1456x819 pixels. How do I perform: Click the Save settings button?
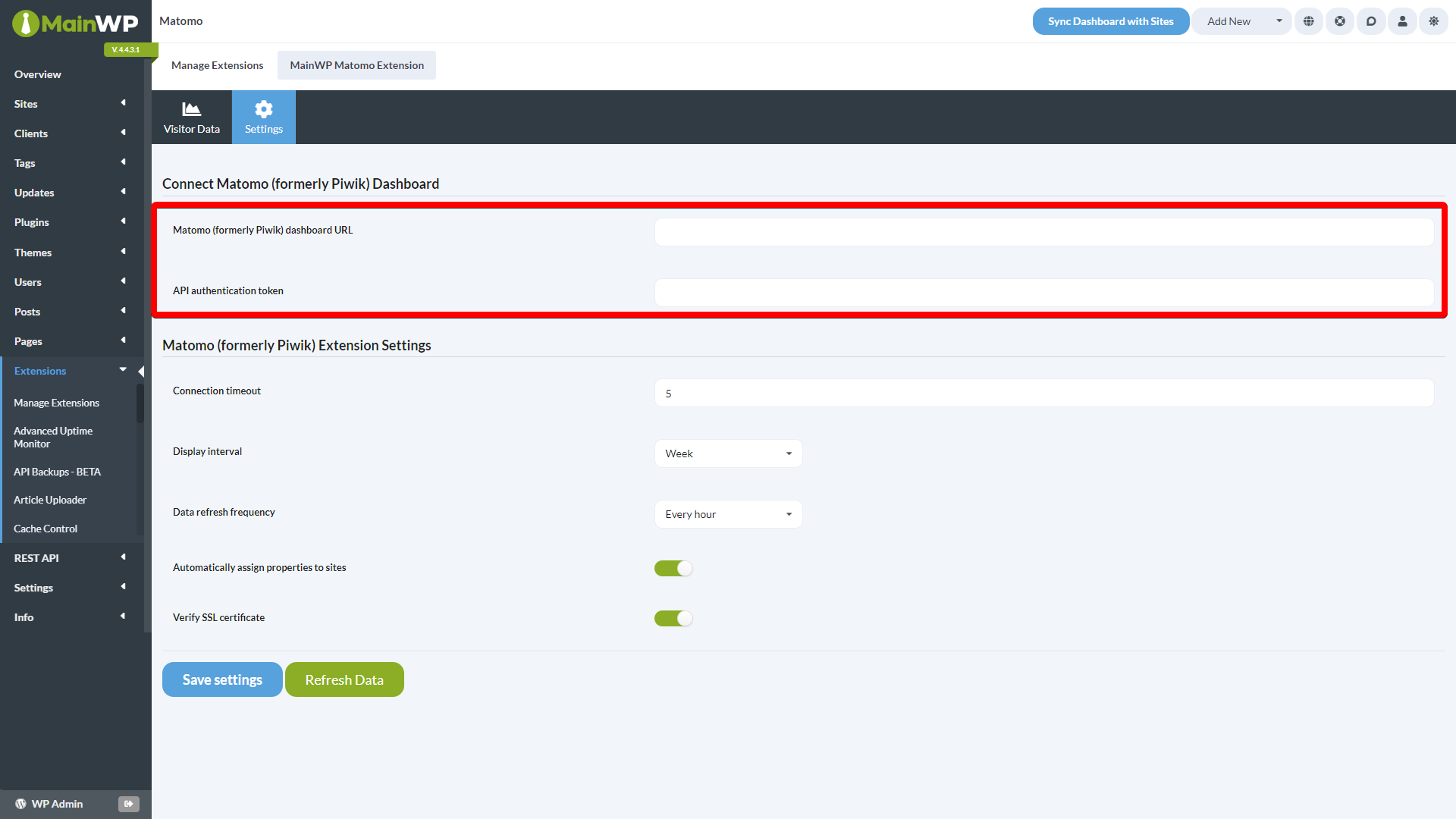(x=221, y=679)
